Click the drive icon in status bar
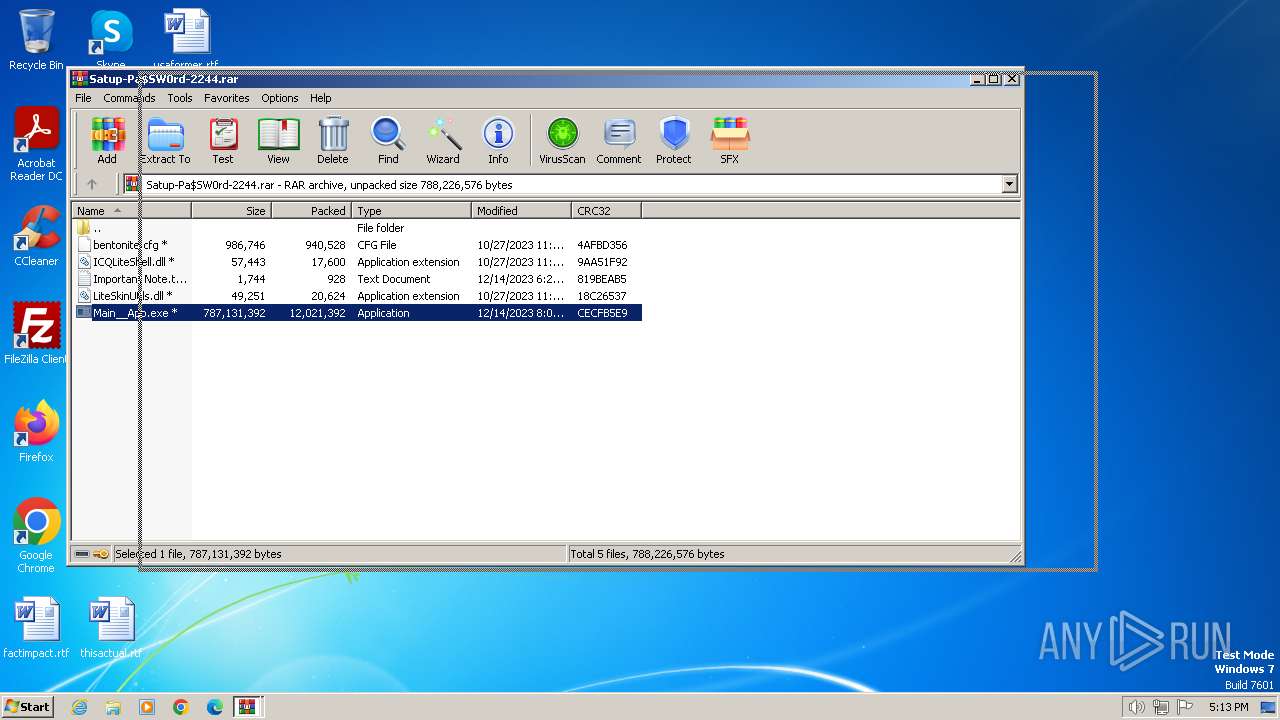 pos(82,554)
